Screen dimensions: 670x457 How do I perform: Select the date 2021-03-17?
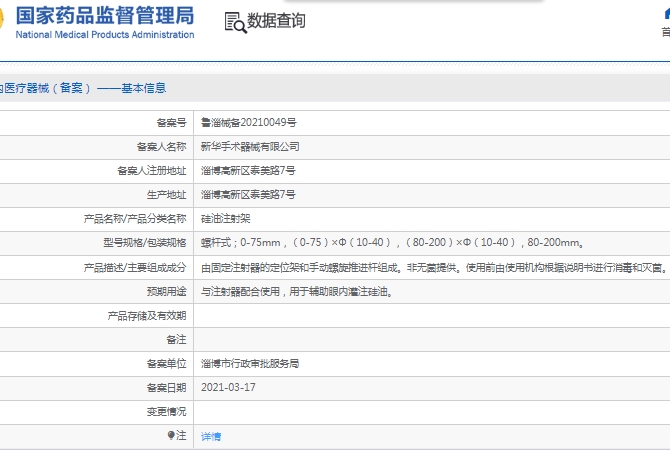click(228, 387)
